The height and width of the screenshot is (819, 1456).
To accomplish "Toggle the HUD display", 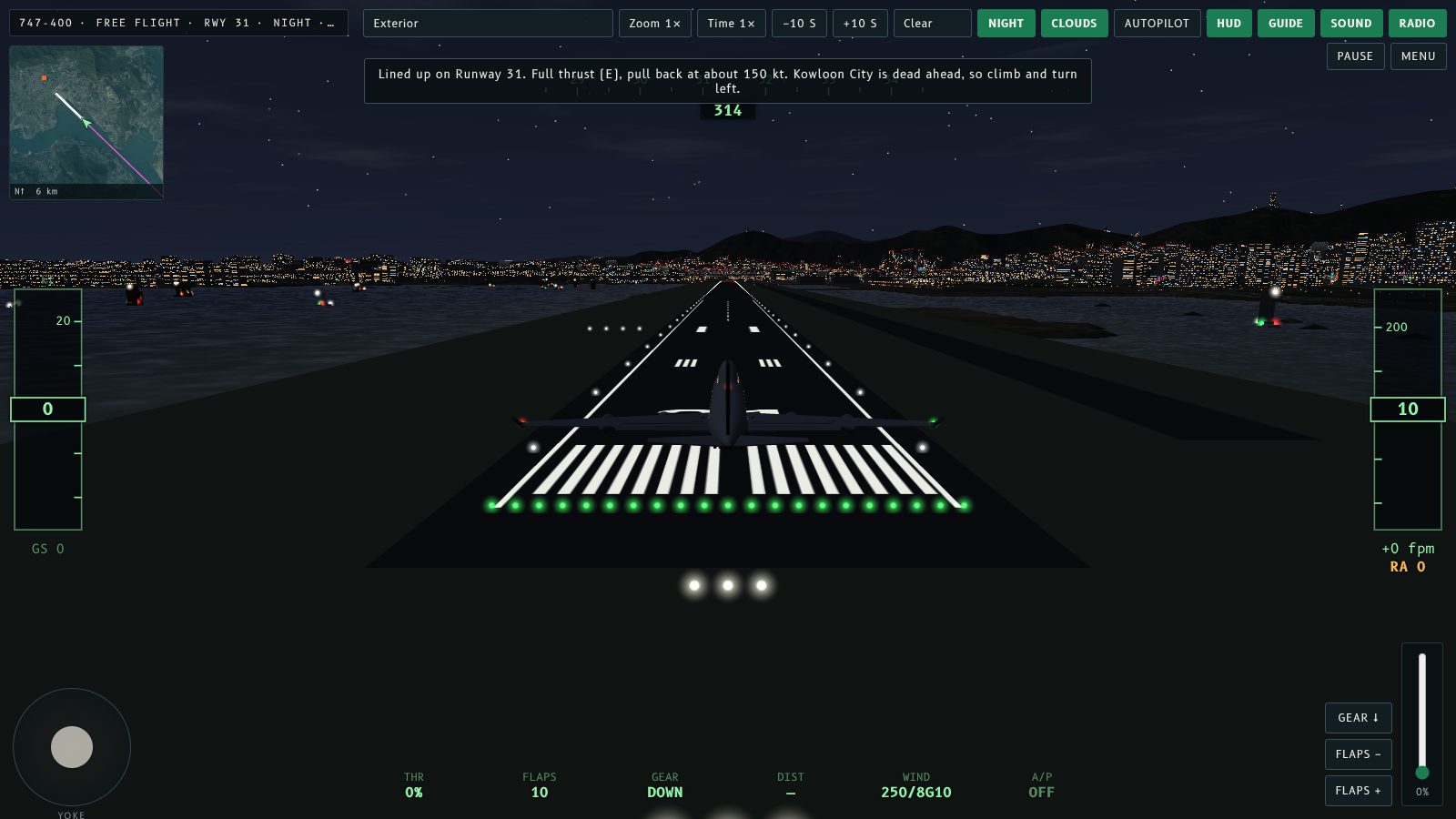I will click(1228, 24).
